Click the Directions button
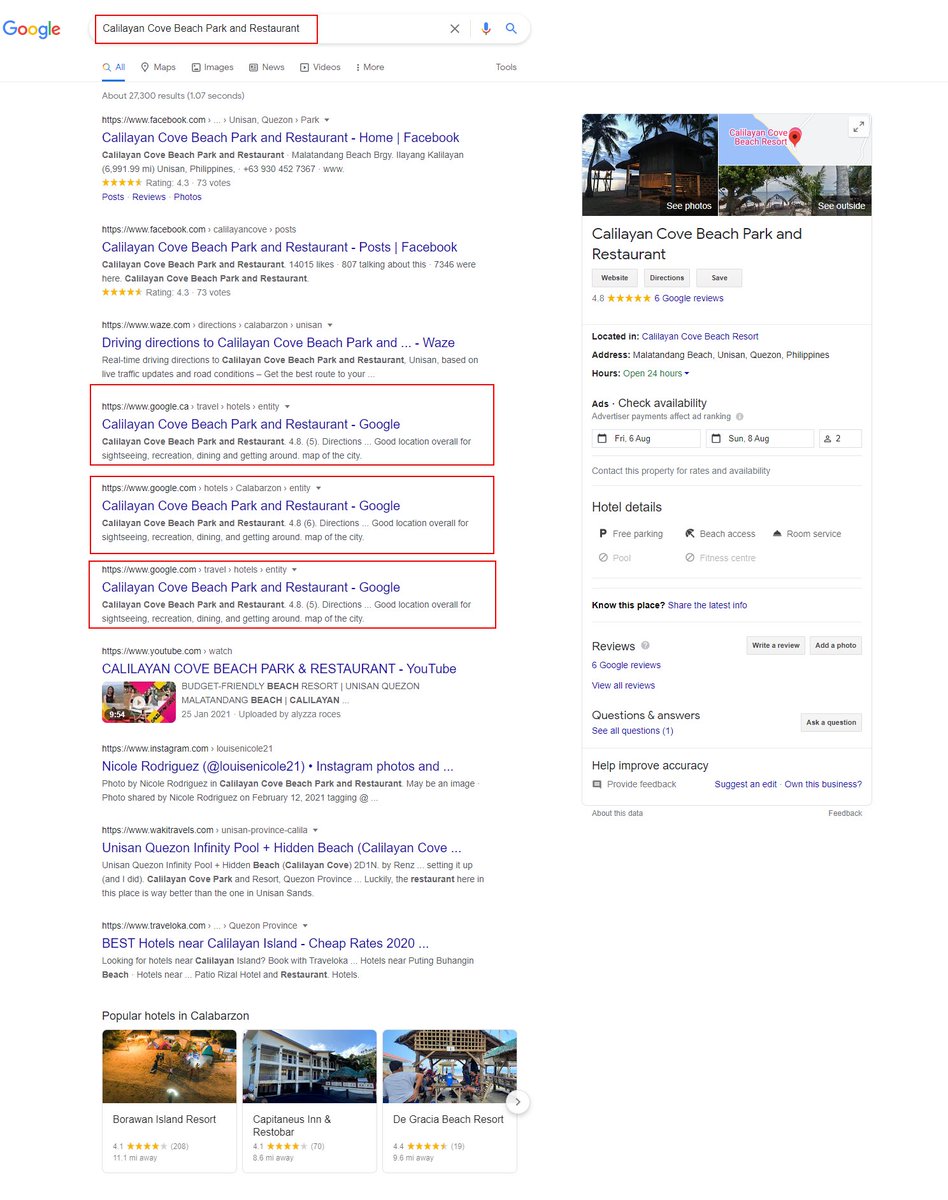This screenshot has width=948, height=1200. (667, 278)
